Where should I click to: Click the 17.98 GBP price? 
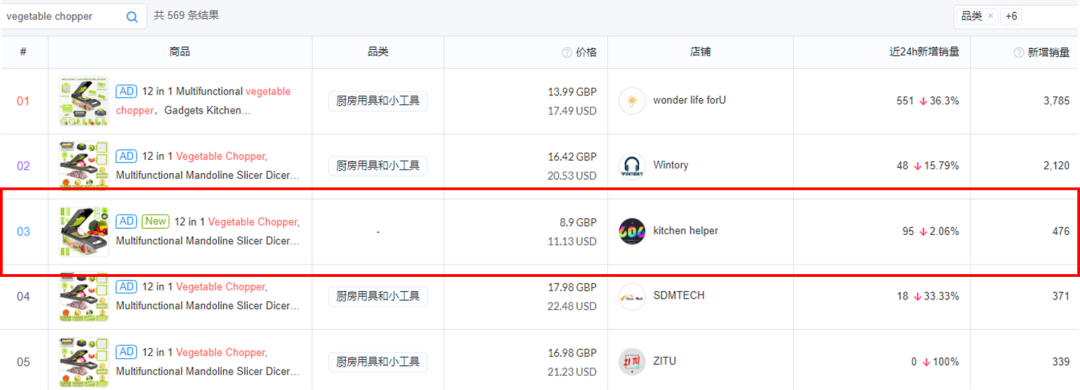tap(572, 287)
